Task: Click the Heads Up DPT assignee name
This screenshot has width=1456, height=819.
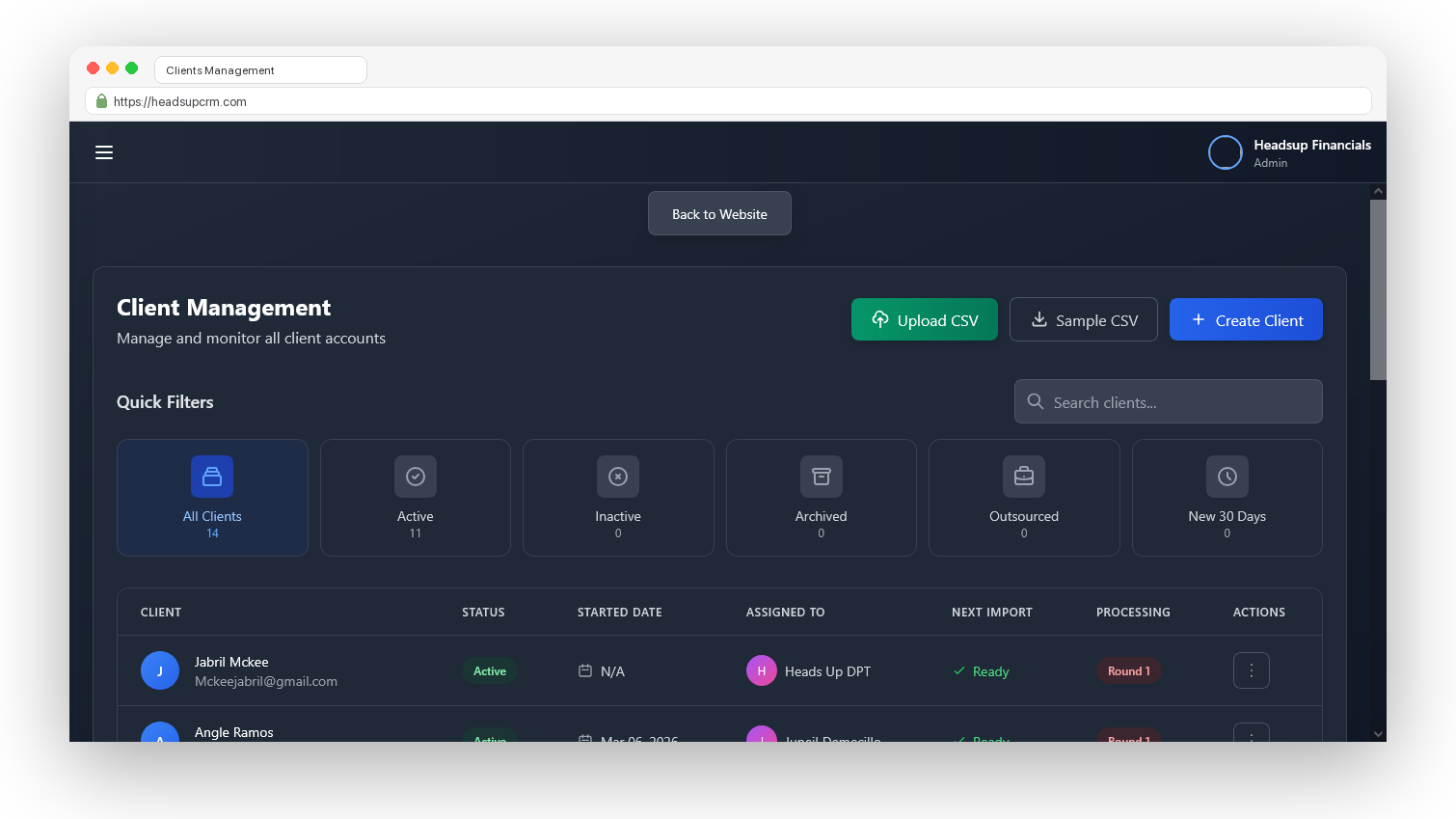Action: pos(827,671)
